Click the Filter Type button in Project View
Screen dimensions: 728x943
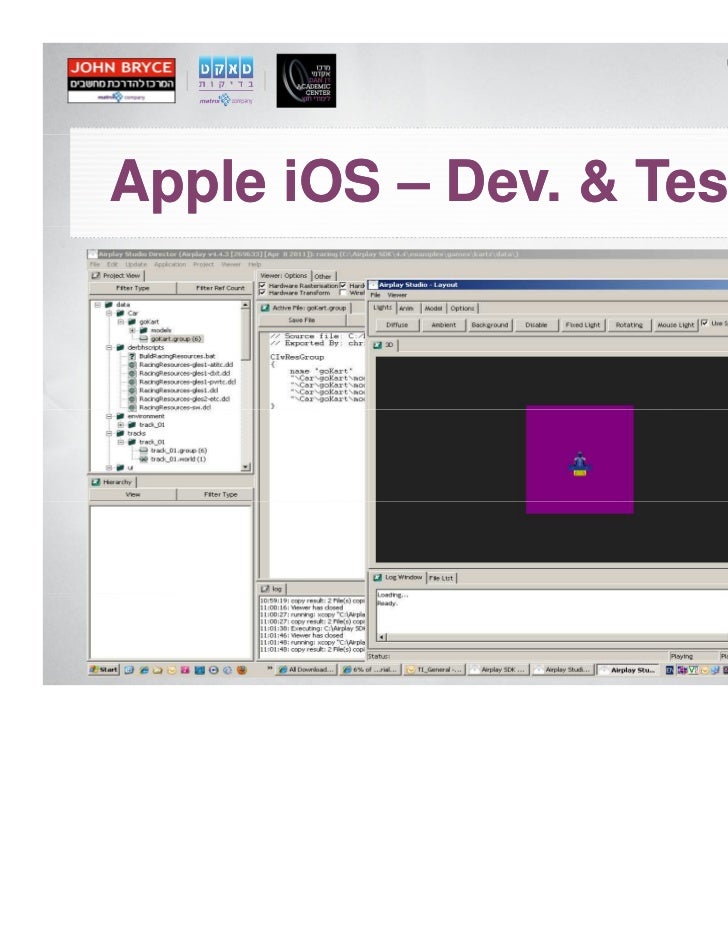point(133,288)
